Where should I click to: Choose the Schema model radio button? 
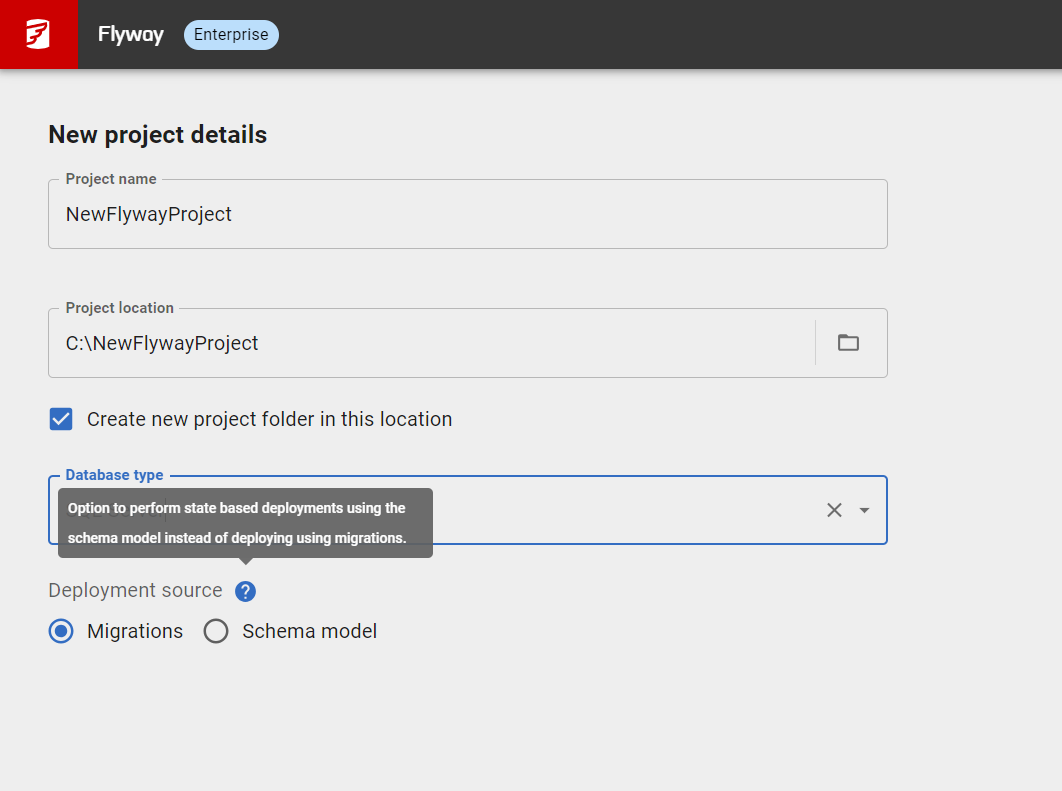pos(216,631)
